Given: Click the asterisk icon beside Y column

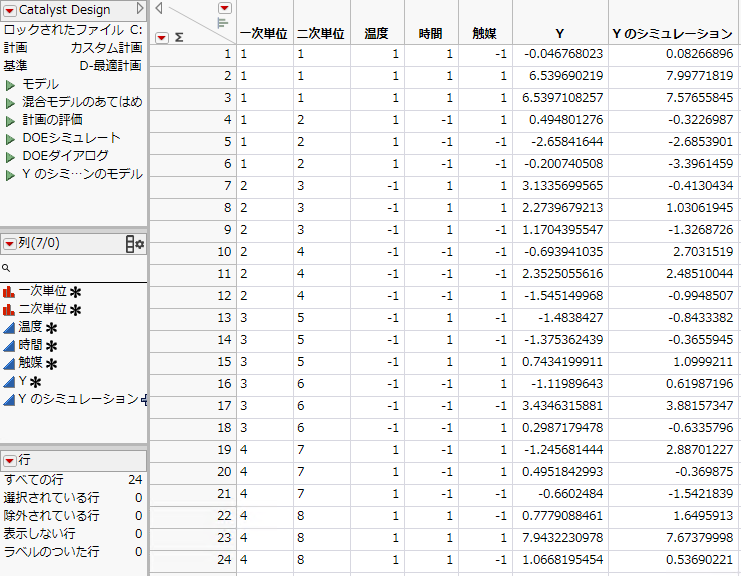Looking at the screenshot, I should coord(35,382).
